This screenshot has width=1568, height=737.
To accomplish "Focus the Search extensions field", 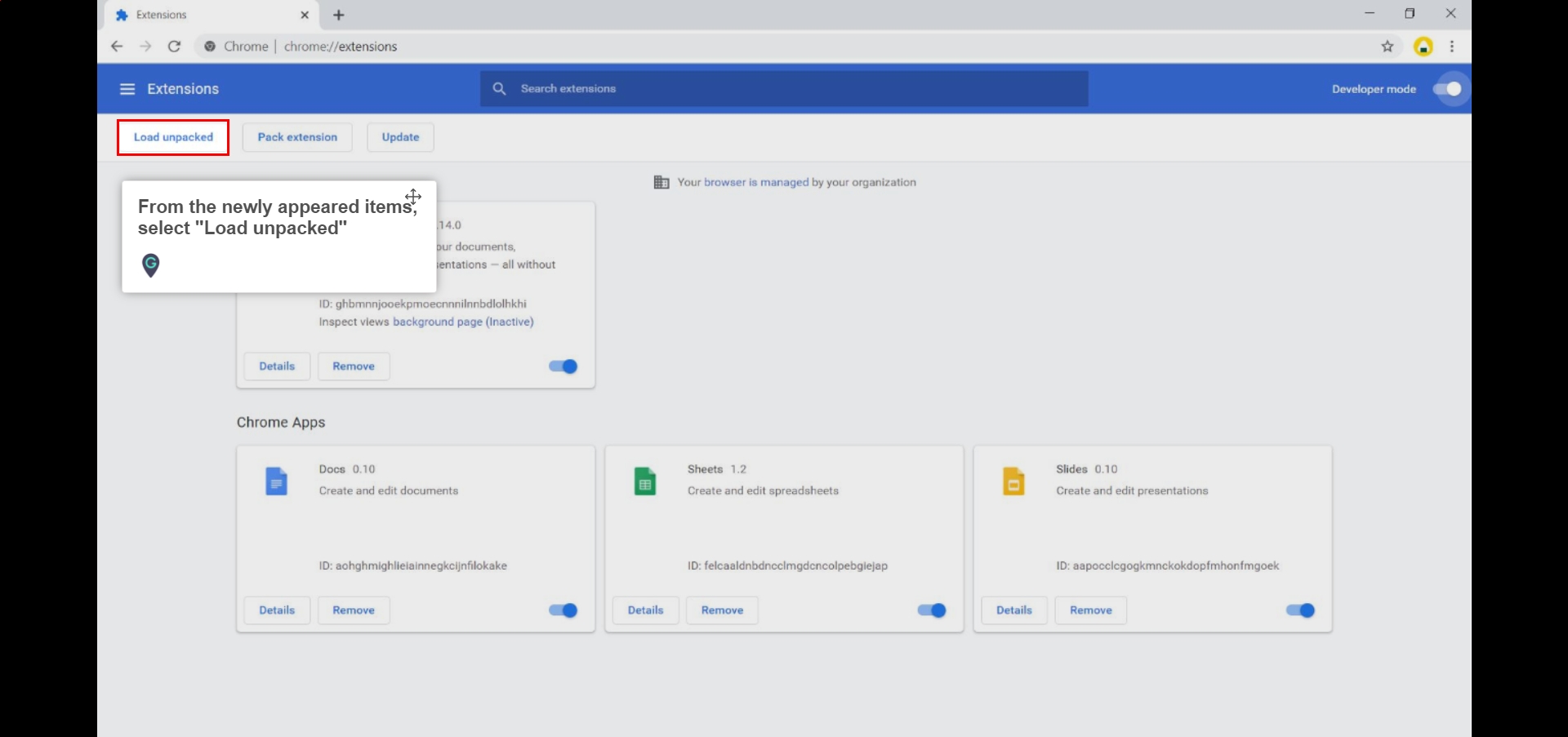I will [784, 88].
